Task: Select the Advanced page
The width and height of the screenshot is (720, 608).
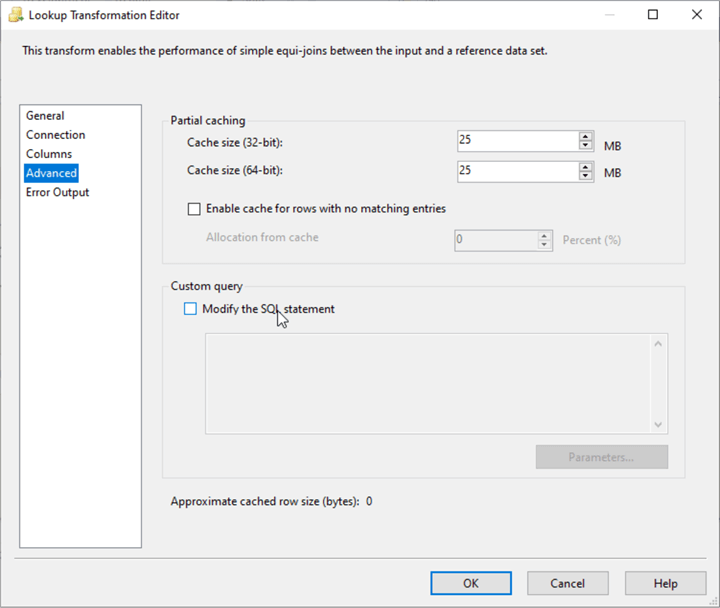Action: point(51,173)
